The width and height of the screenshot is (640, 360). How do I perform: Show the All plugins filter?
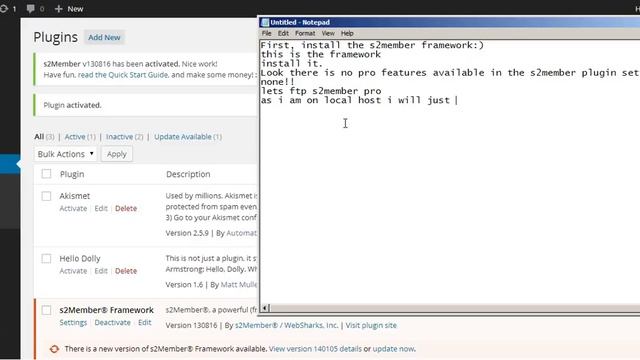[39, 137]
